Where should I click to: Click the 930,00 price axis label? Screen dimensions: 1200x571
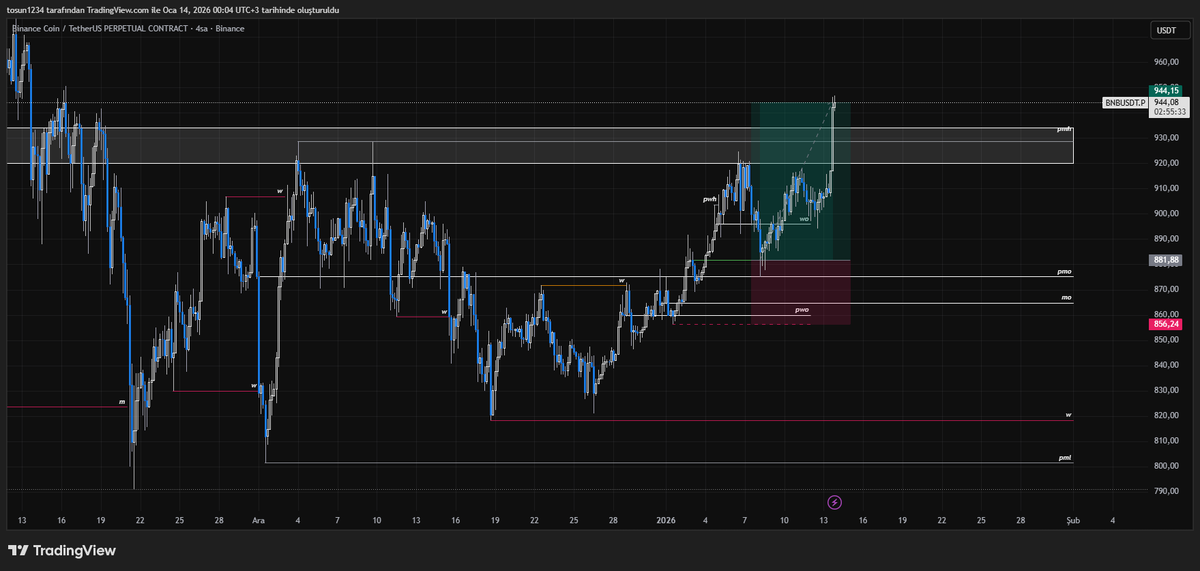tap(1166, 138)
